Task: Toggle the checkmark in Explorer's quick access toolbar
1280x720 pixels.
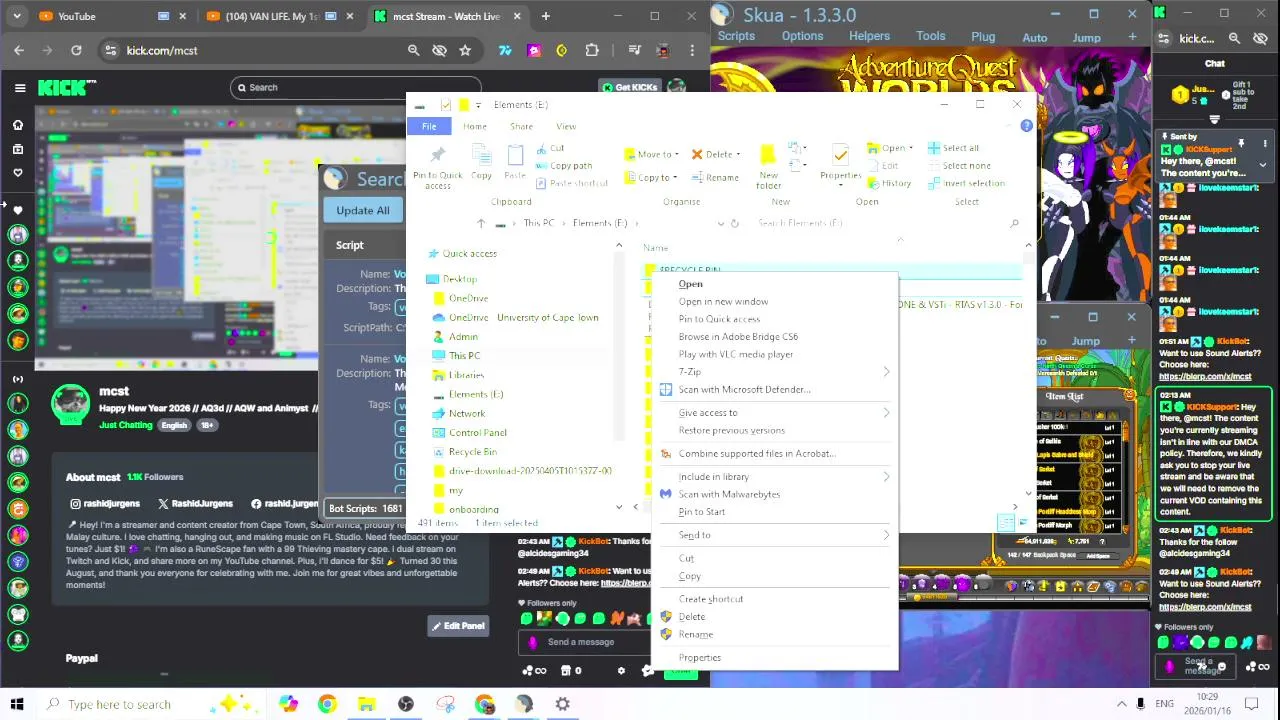Action: pyautogui.click(x=446, y=104)
